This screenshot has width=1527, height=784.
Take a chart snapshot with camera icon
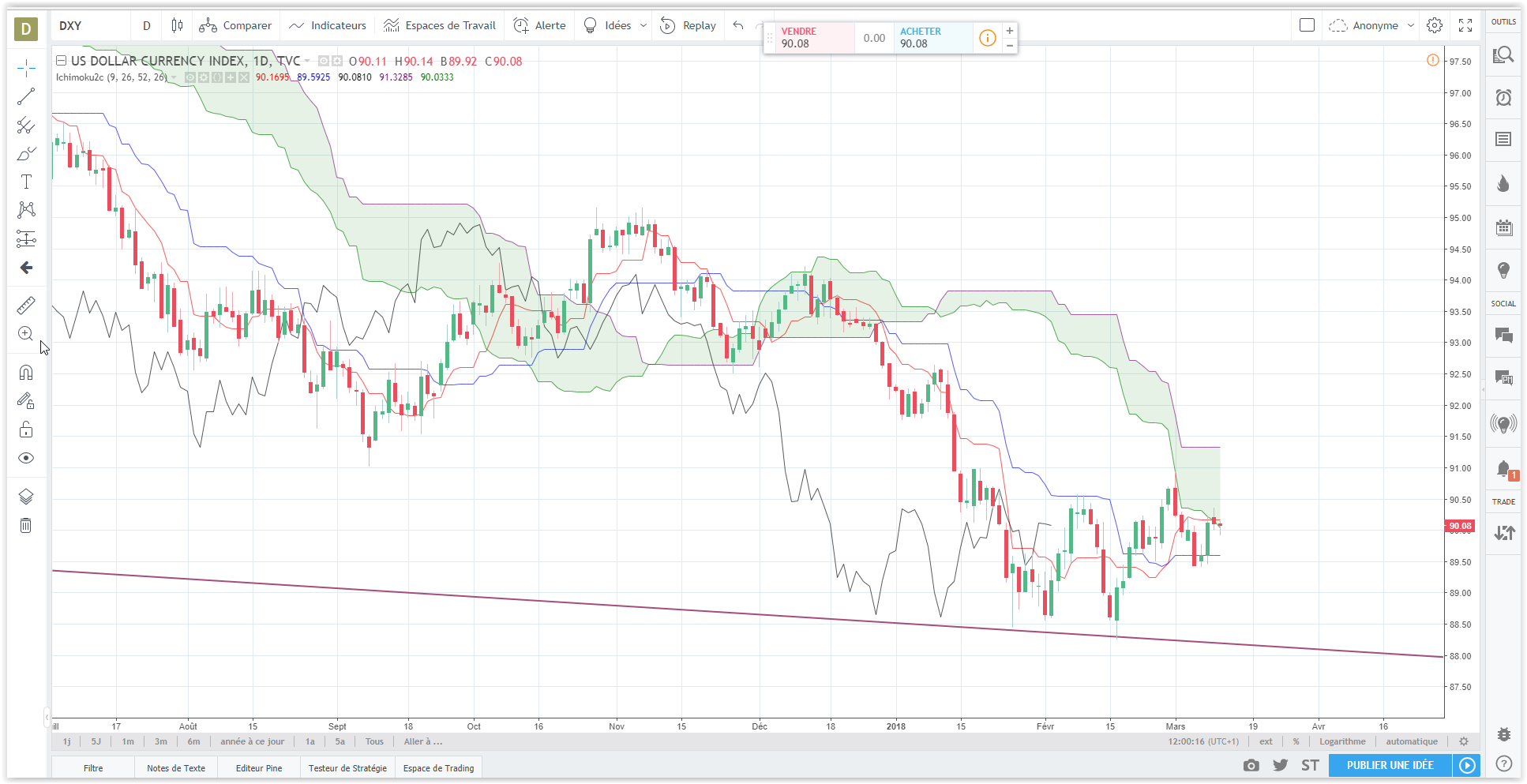[1251, 765]
